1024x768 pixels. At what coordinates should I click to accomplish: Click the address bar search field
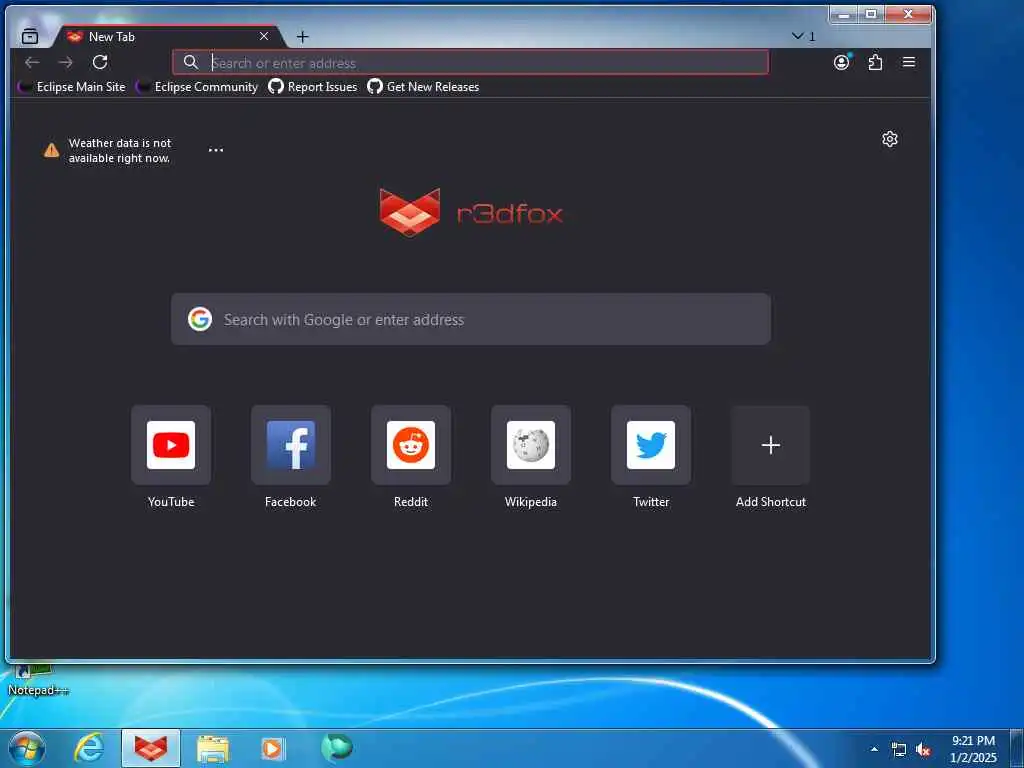point(470,63)
